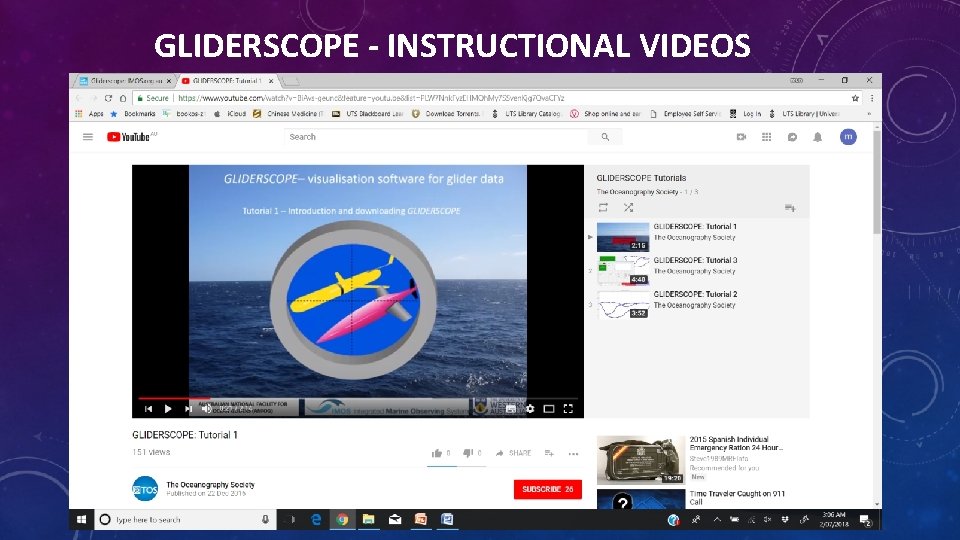The image size is (960, 540).
Task: Open video player settings gear
Action: point(530,408)
